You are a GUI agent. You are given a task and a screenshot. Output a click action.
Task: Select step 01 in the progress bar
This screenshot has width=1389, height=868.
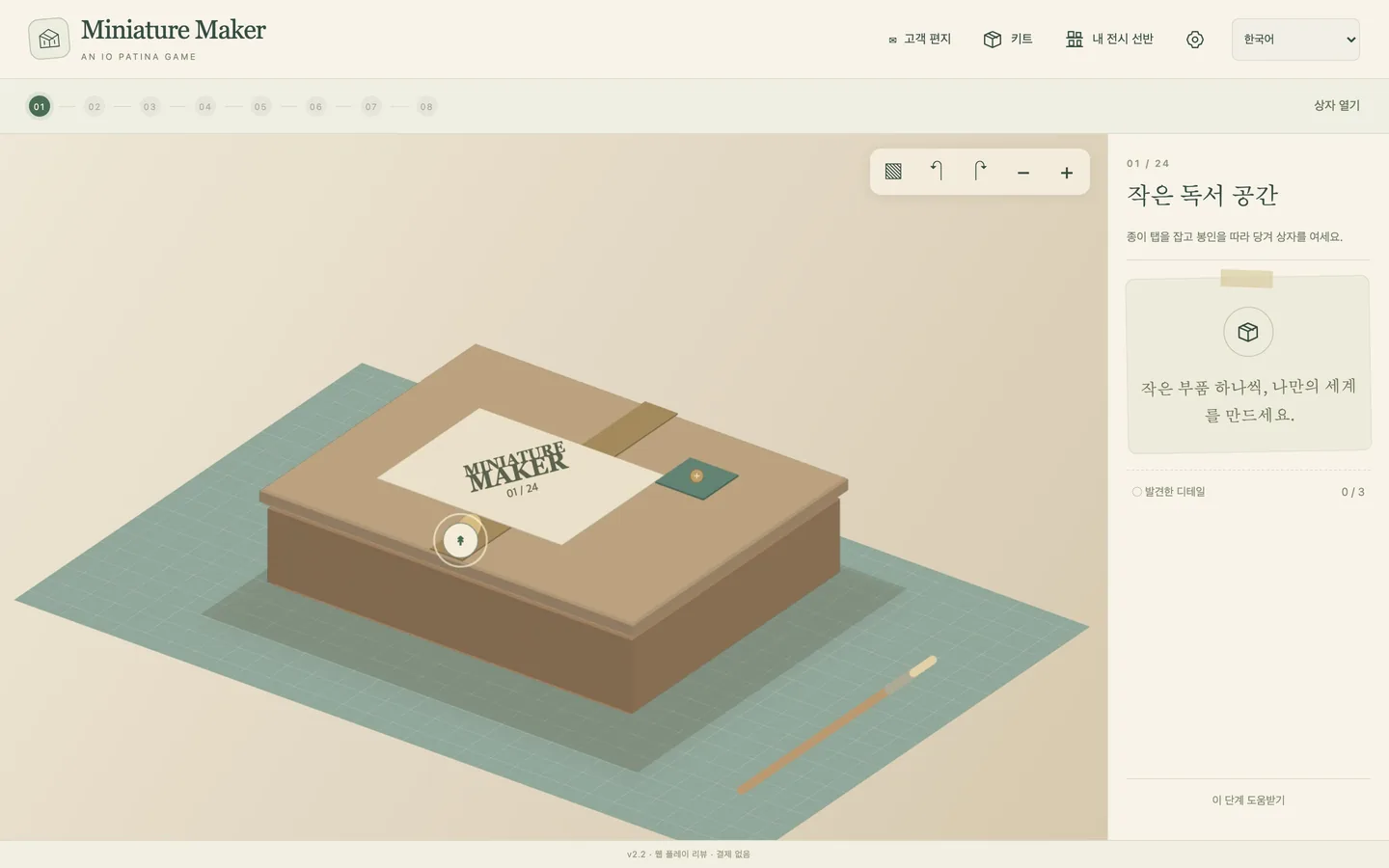pyautogui.click(x=40, y=106)
